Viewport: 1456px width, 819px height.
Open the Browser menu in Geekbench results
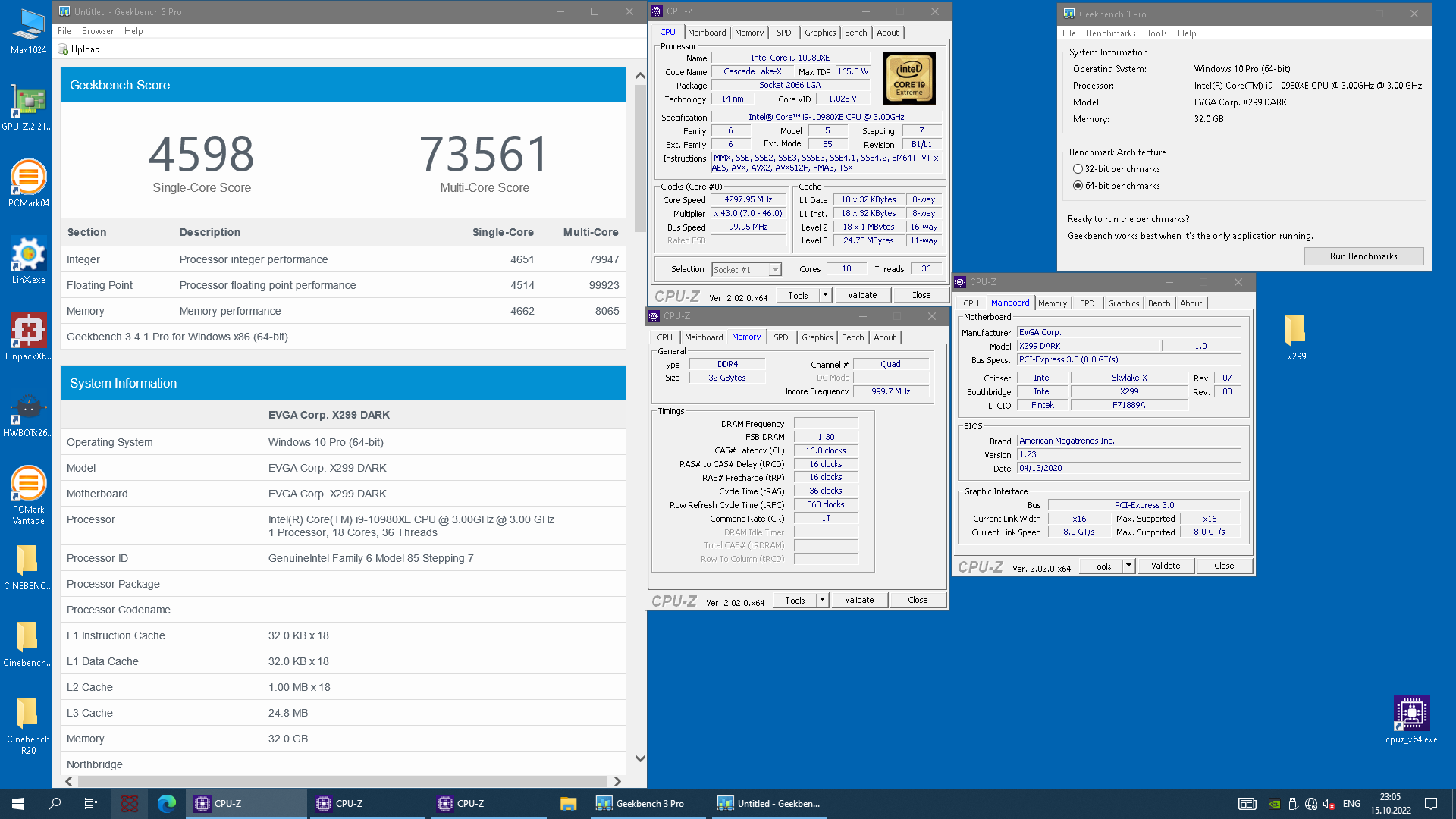tap(98, 31)
